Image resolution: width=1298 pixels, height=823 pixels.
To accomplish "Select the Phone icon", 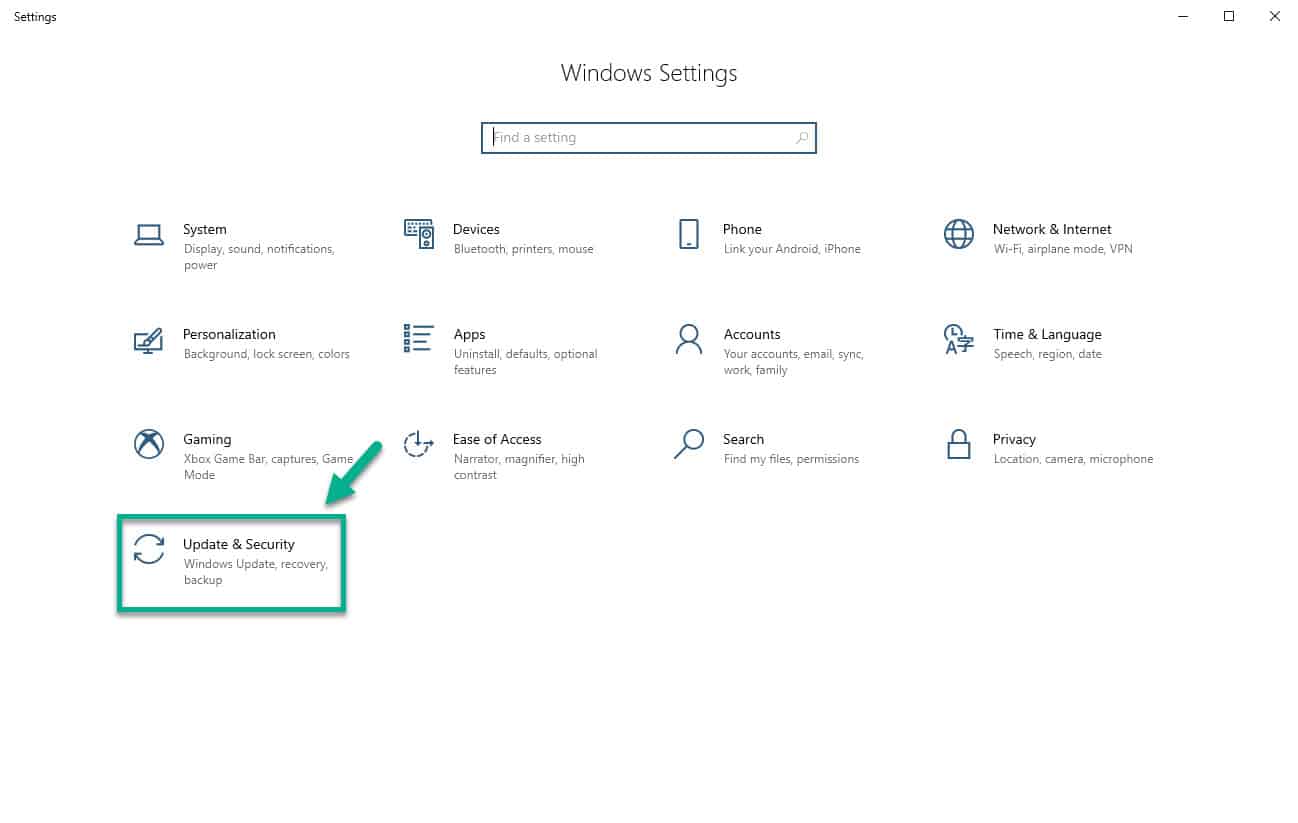I will click(689, 234).
